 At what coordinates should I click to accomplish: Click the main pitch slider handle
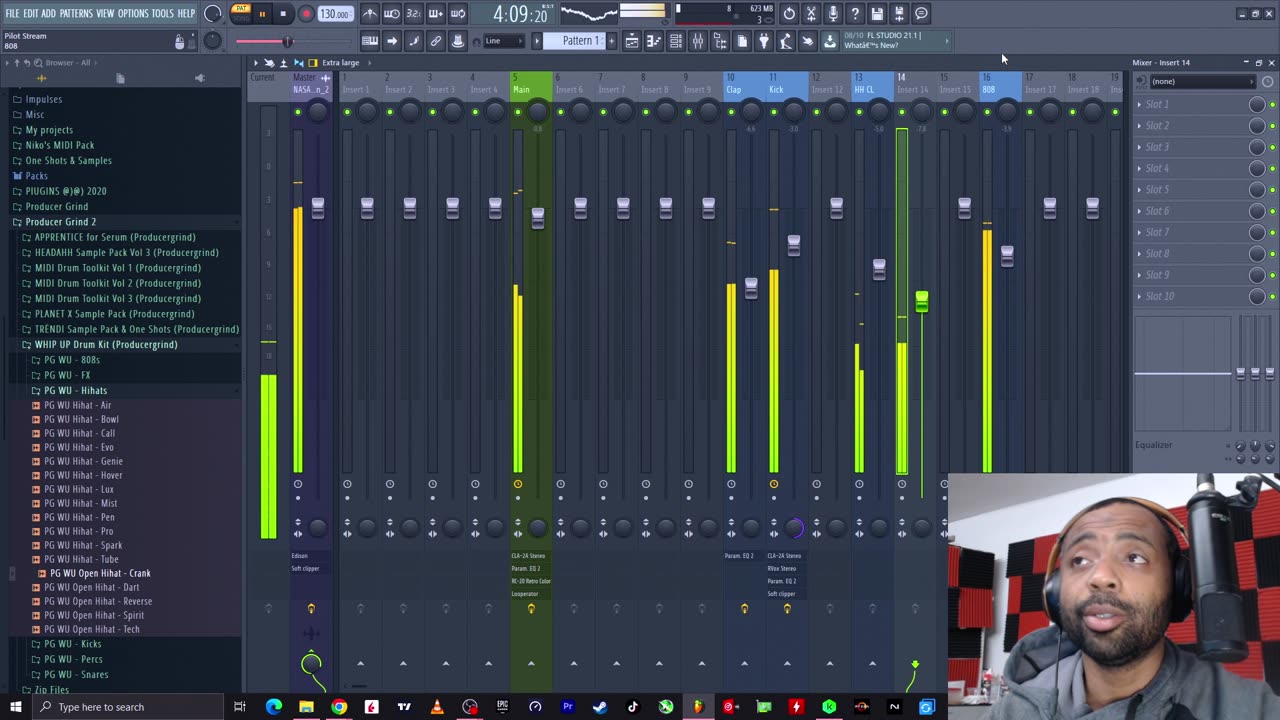pos(287,41)
